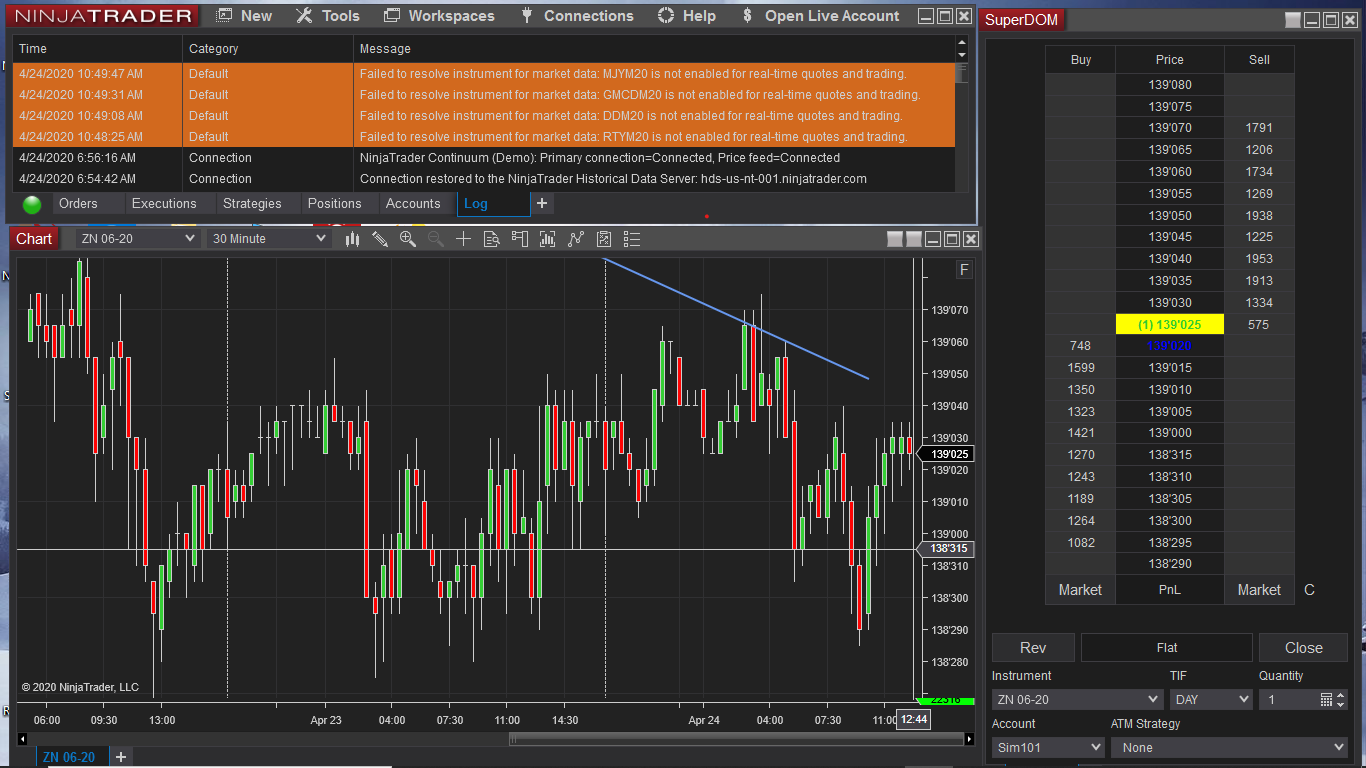Expand the ATM Strategy dropdown

point(1229,747)
